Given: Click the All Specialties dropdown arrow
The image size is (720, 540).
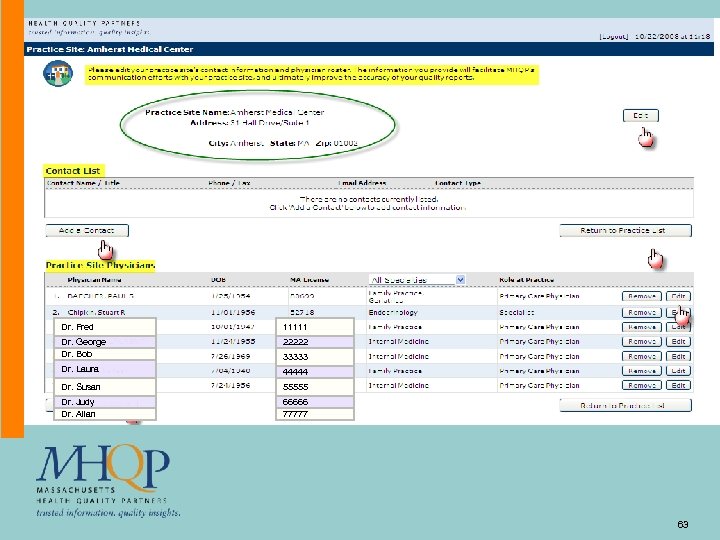Looking at the screenshot, I should pos(460,280).
